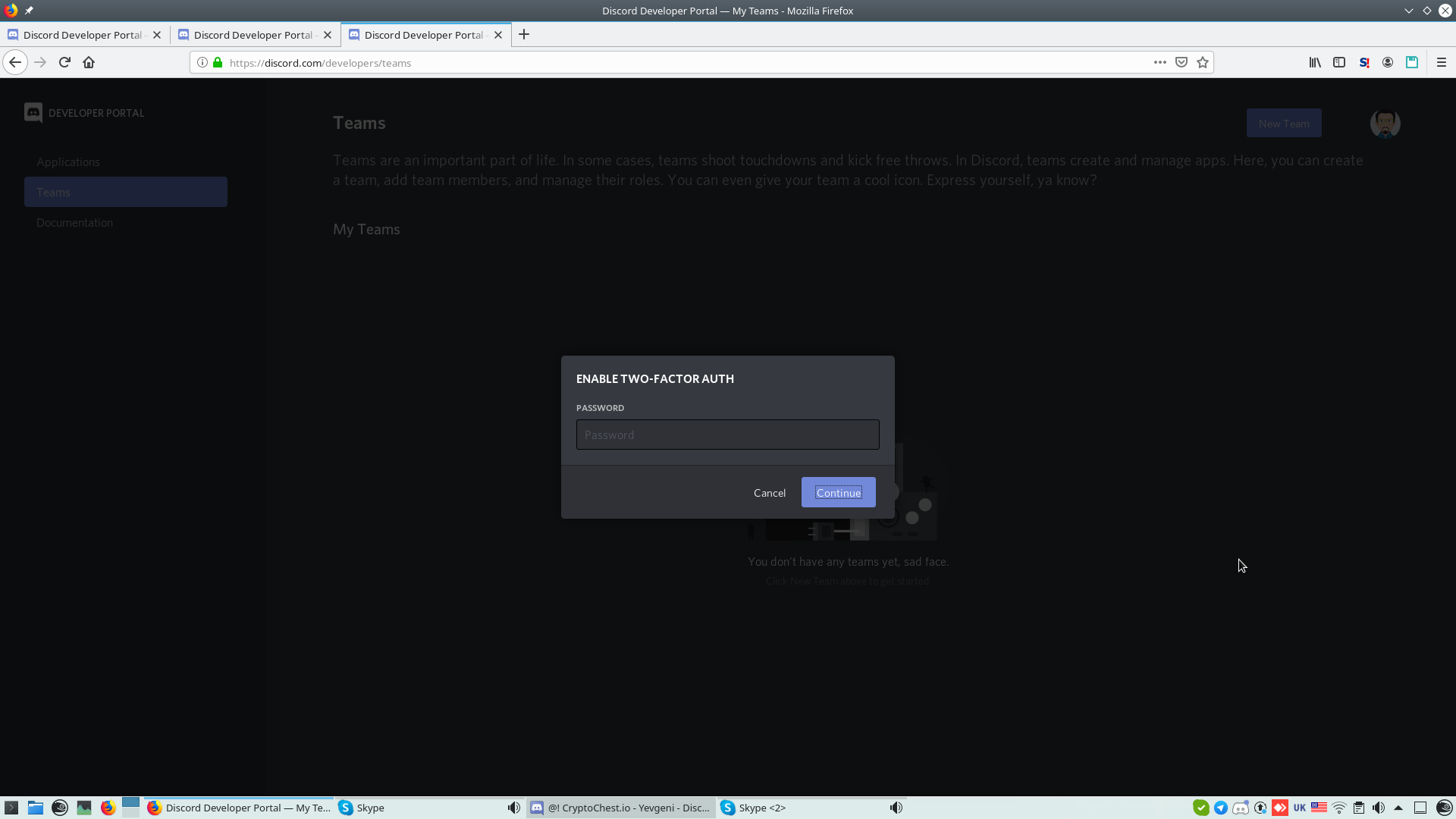Viewport: 1456px width, 819px height.
Task: Open Firefox Library icon
Action: pyautogui.click(x=1315, y=62)
